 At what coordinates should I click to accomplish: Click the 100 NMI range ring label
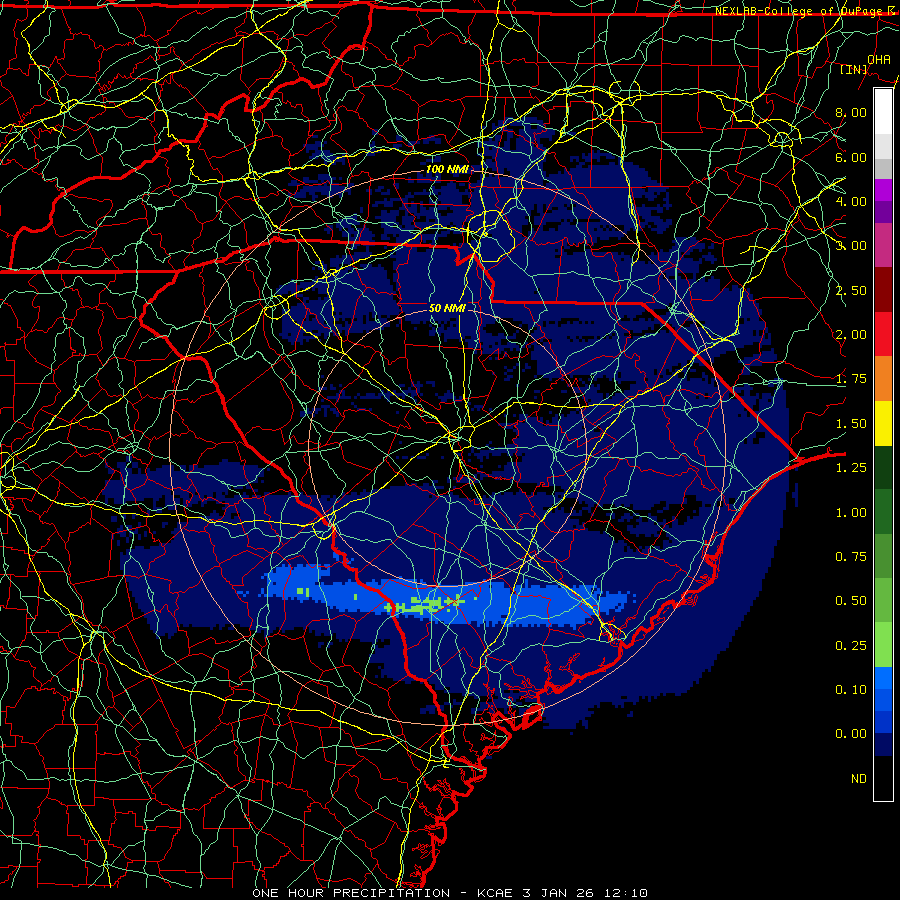click(x=447, y=169)
